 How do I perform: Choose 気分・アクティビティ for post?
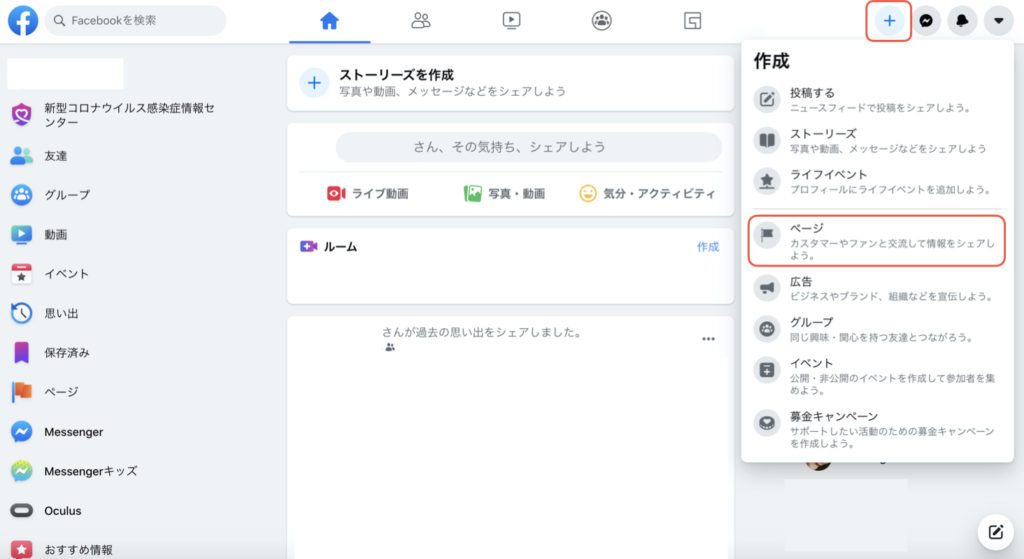coord(647,193)
